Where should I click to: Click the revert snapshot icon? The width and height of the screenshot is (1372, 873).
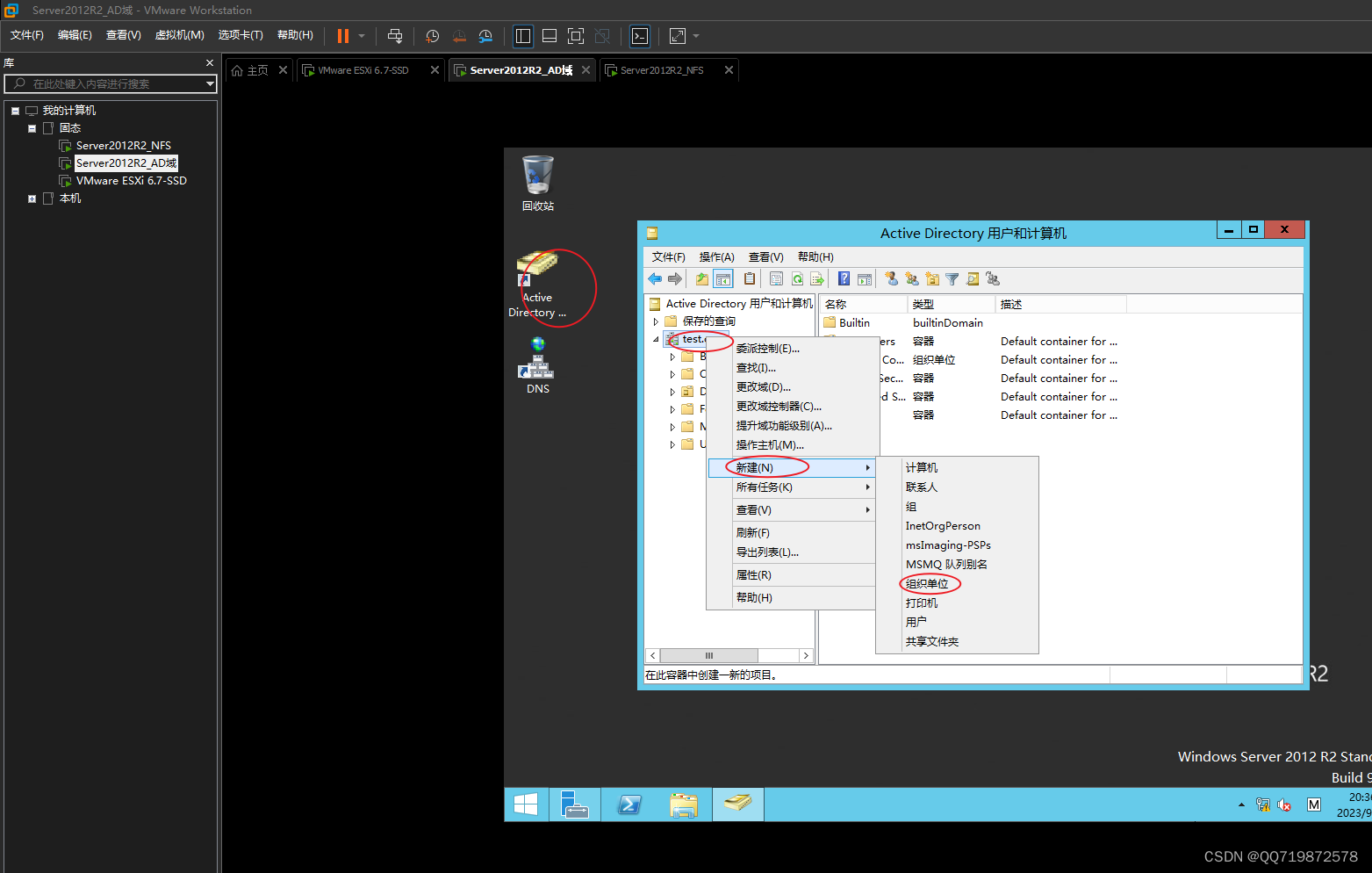pyautogui.click(x=459, y=36)
